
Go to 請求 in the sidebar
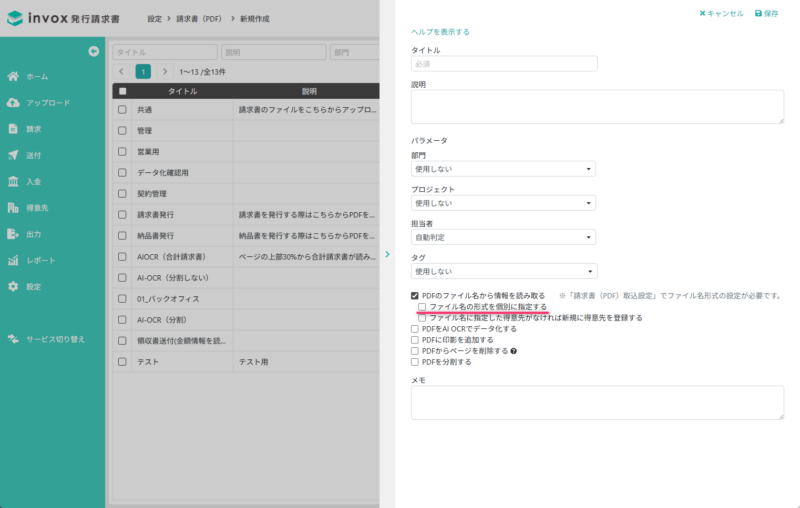(x=33, y=129)
